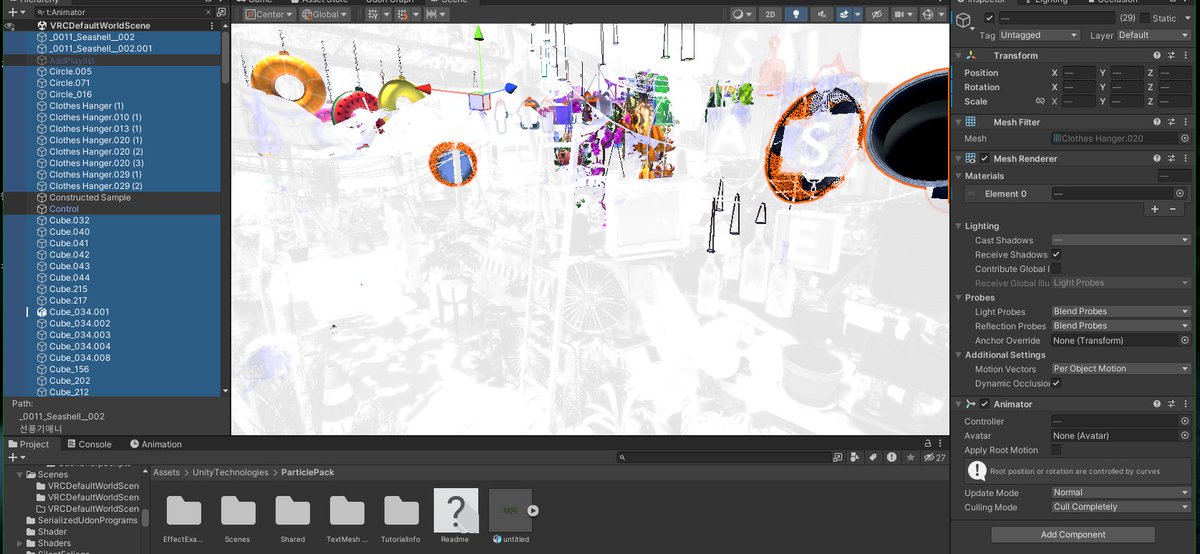1200x554 pixels.
Task: Add material slot with plus button
Action: click(x=1155, y=209)
